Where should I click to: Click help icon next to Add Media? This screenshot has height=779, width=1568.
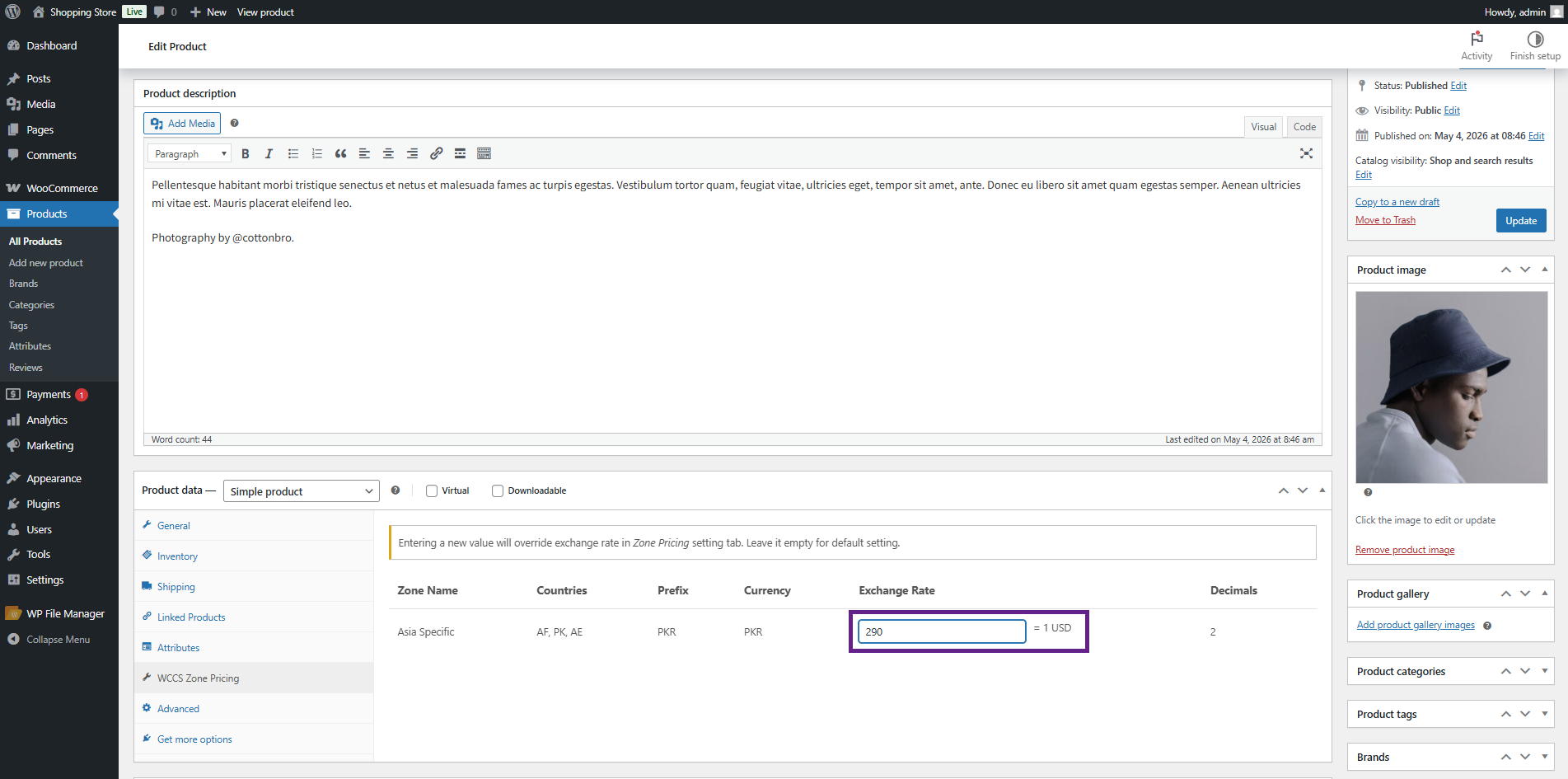[x=234, y=123]
